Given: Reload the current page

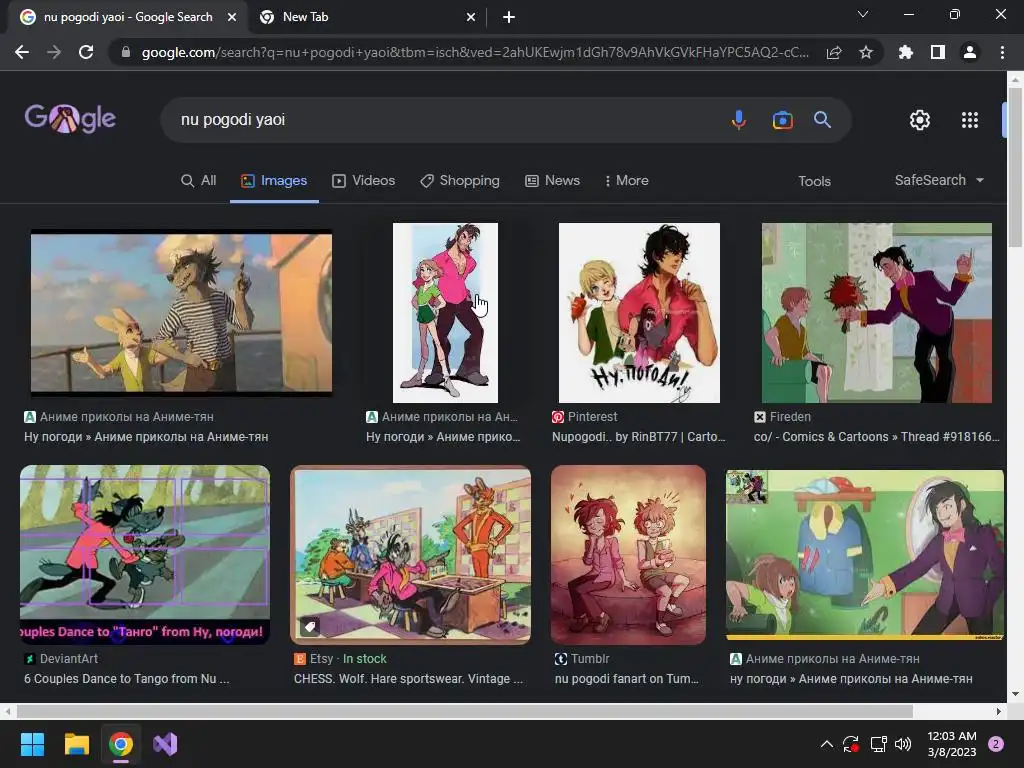Looking at the screenshot, I should (x=86, y=52).
